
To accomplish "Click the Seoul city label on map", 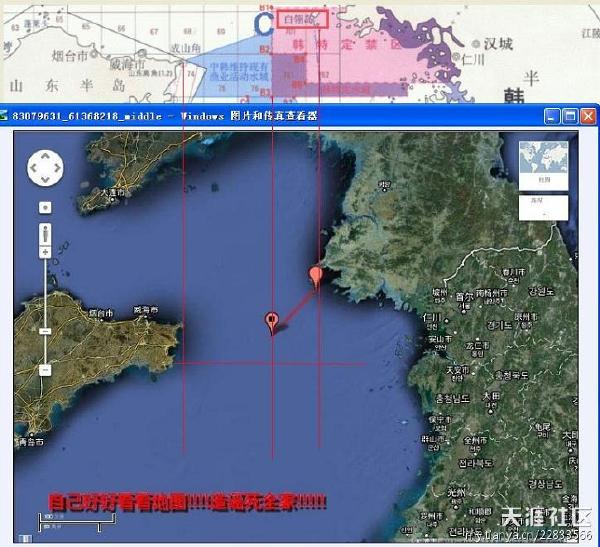I will 462,297.
